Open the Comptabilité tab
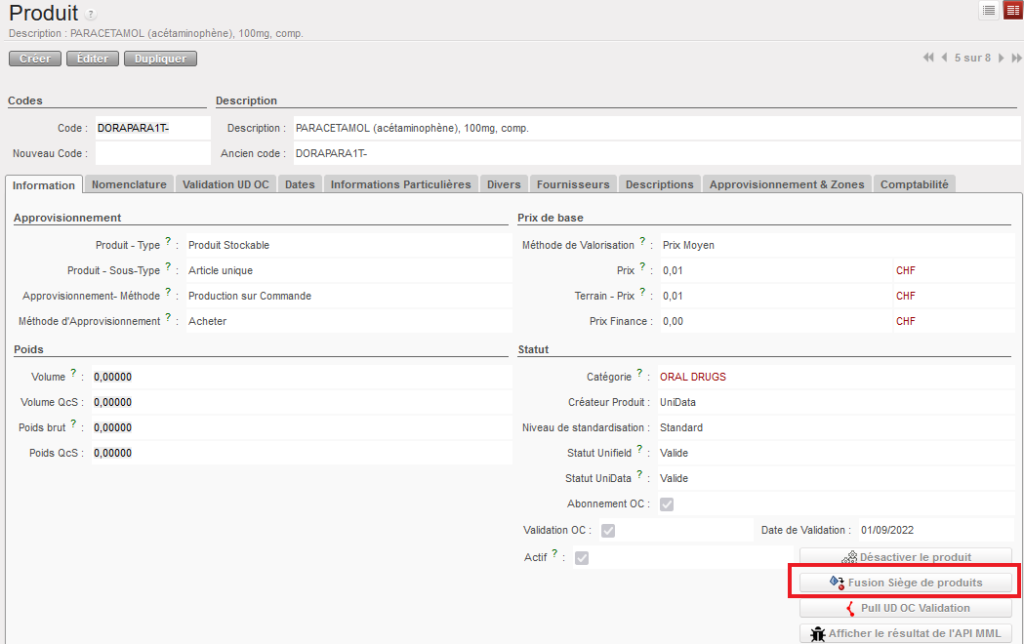The image size is (1024, 644). click(916, 184)
